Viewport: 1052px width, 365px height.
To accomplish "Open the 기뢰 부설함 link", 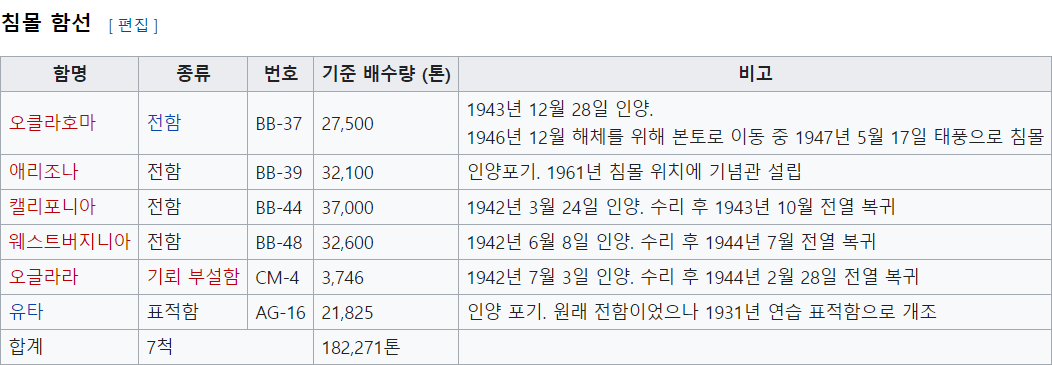I will [x=193, y=277].
